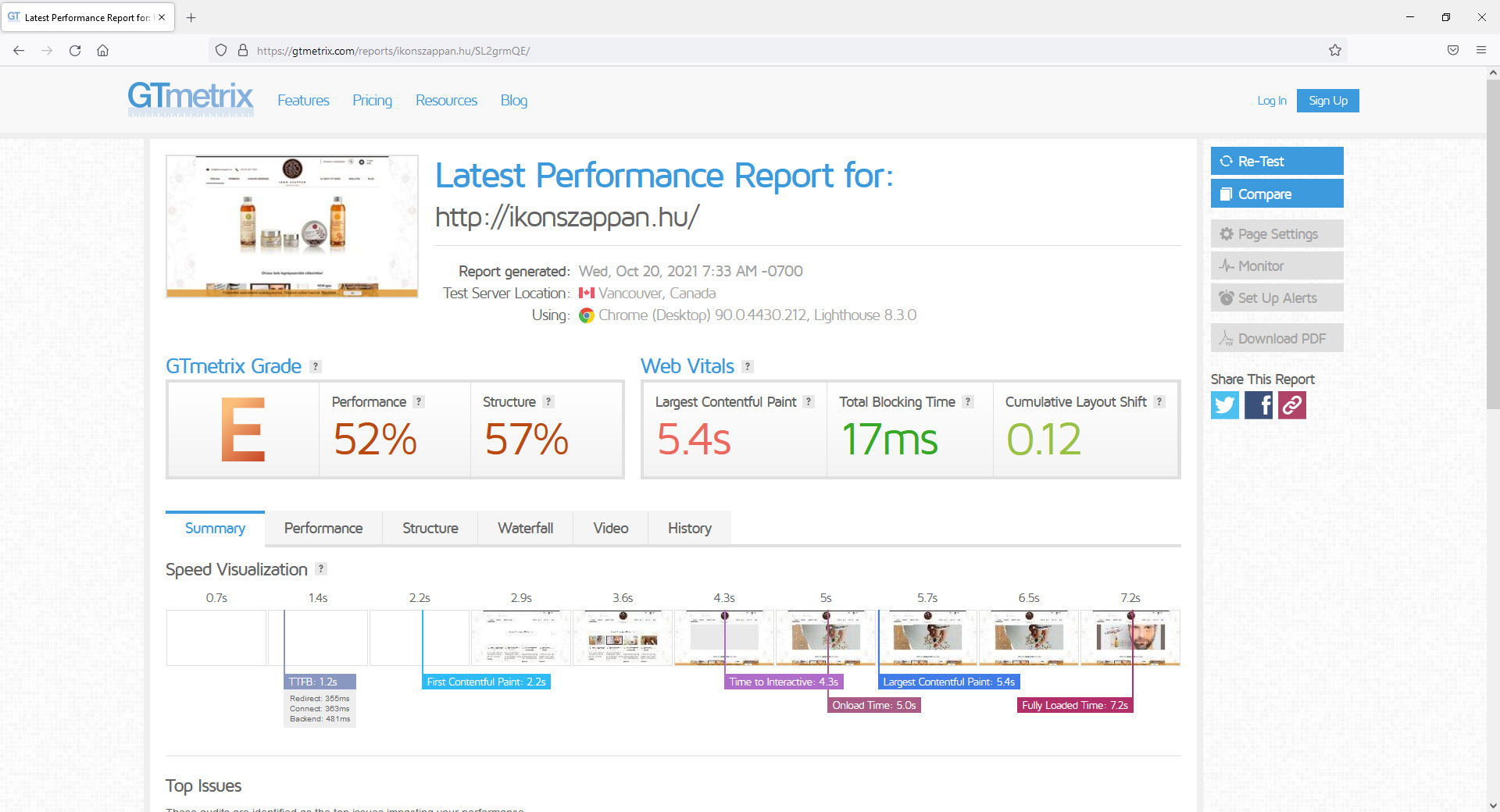The image size is (1500, 812).
Task: Open help for Largest Contentful Paint
Action: (x=809, y=401)
